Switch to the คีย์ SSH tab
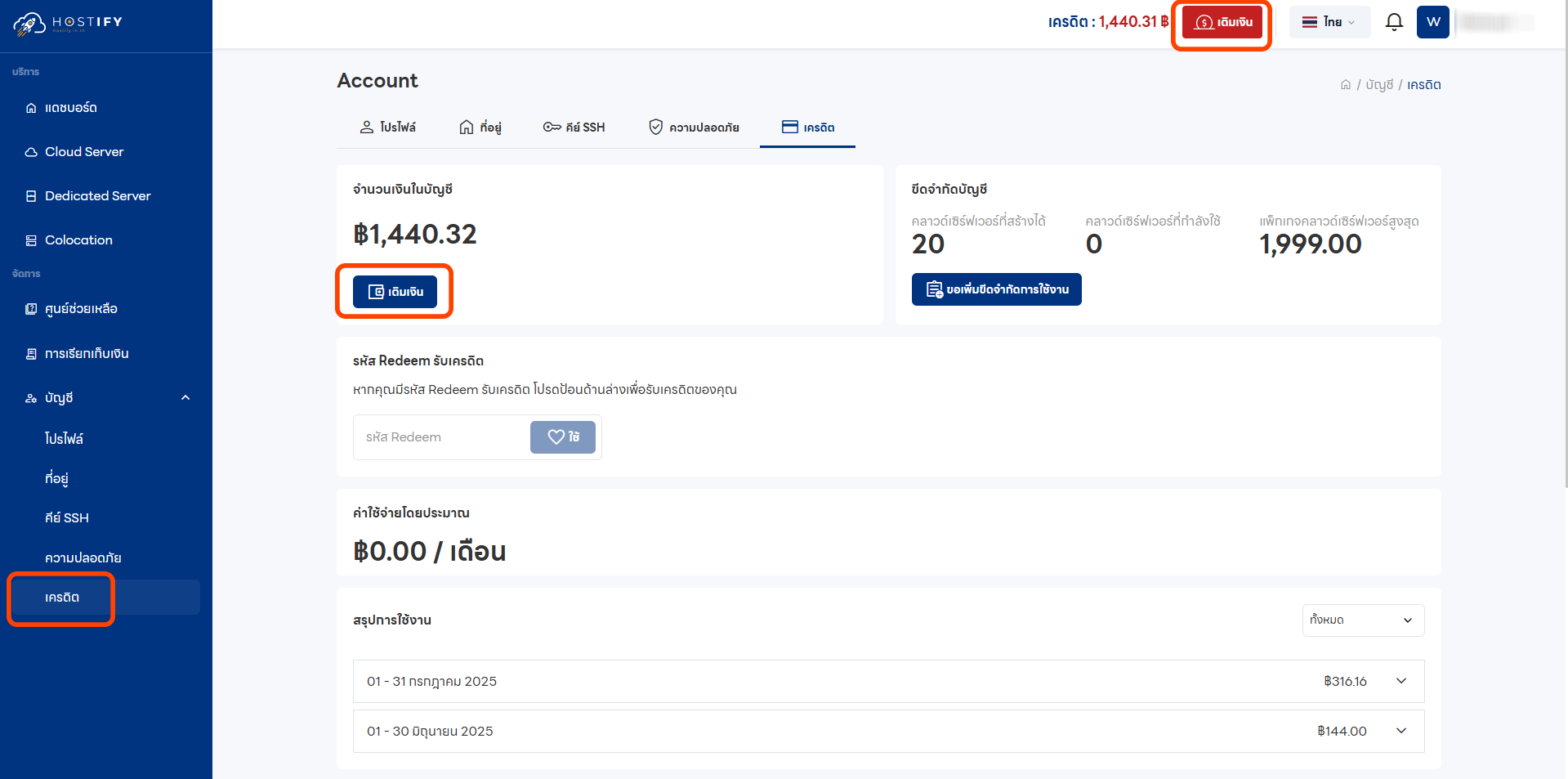Screen dimensions: 1568x779 pos(574,128)
